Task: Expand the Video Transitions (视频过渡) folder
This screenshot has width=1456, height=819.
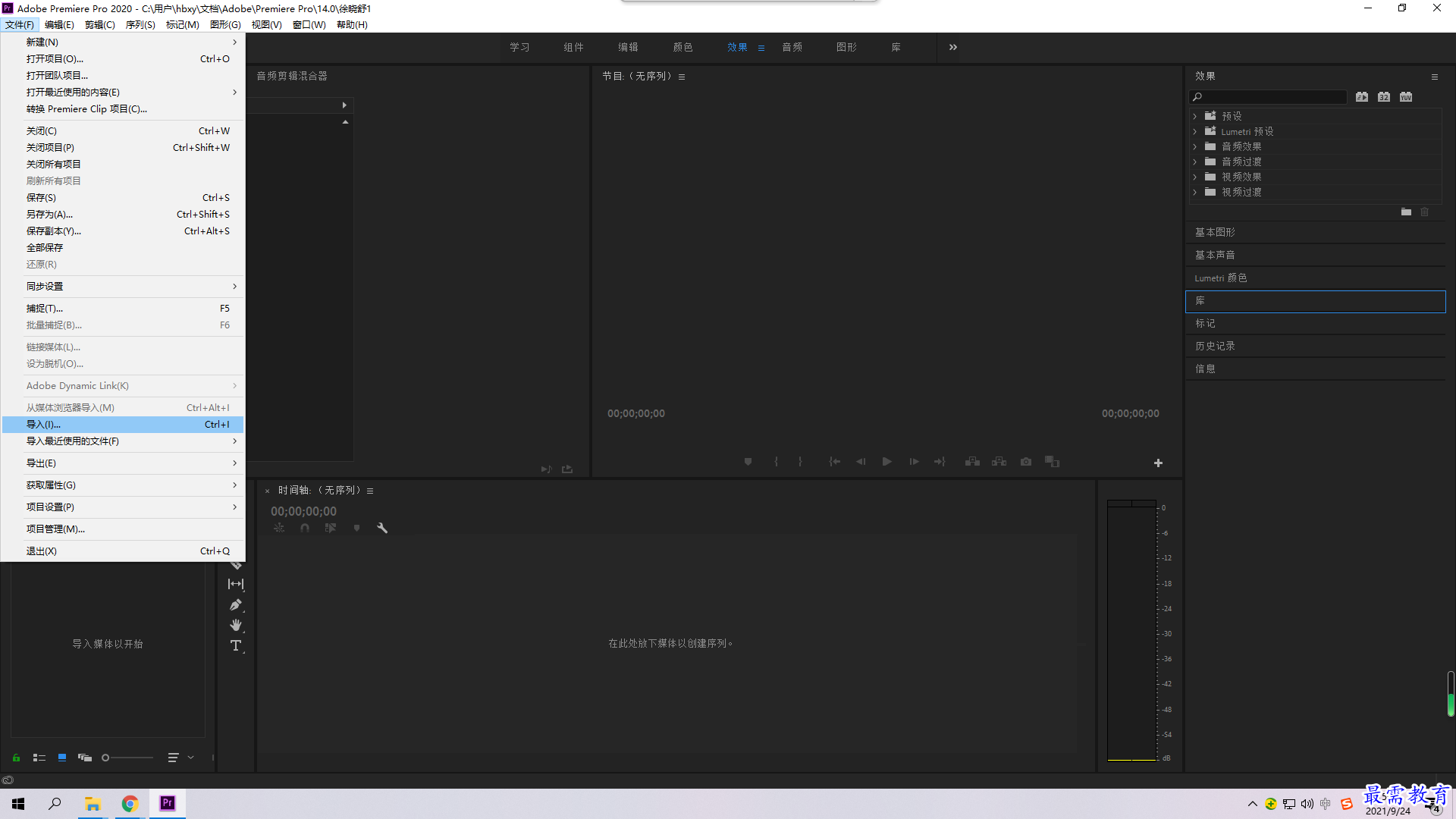Action: pyautogui.click(x=1195, y=192)
